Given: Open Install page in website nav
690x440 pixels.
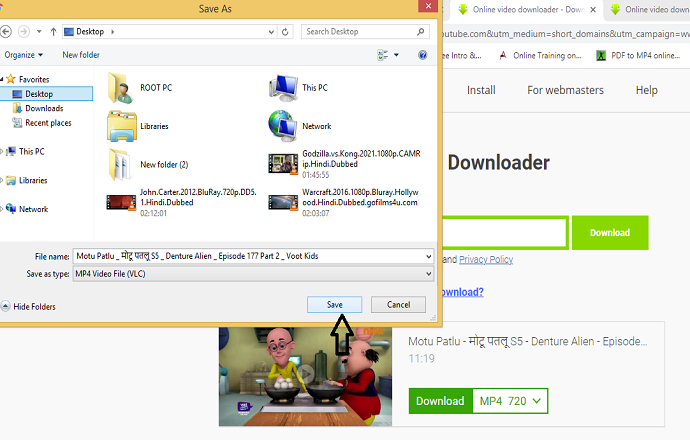Looking at the screenshot, I should [481, 90].
